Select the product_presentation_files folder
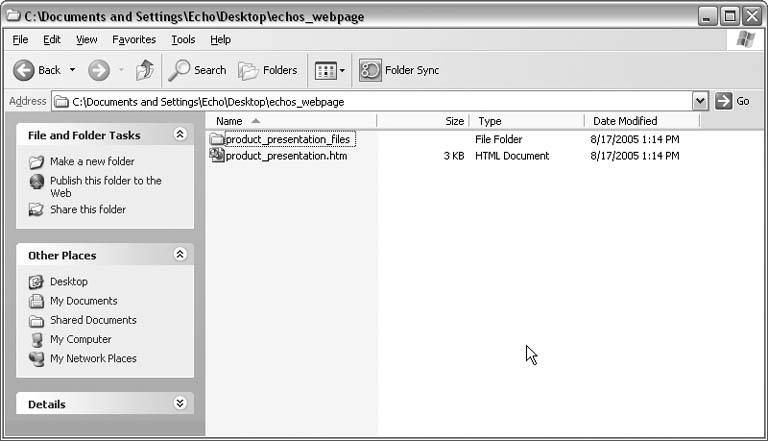 [287, 140]
